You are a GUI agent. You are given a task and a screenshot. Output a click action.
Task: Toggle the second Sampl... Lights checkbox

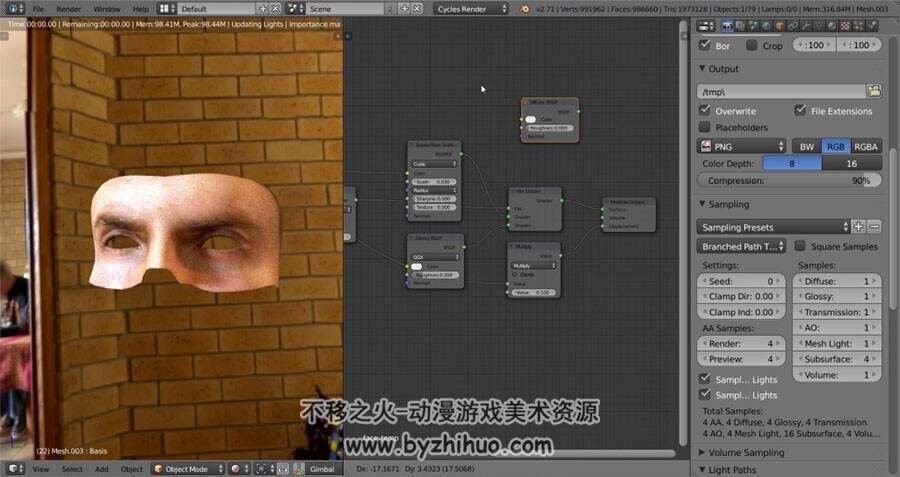click(x=705, y=394)
